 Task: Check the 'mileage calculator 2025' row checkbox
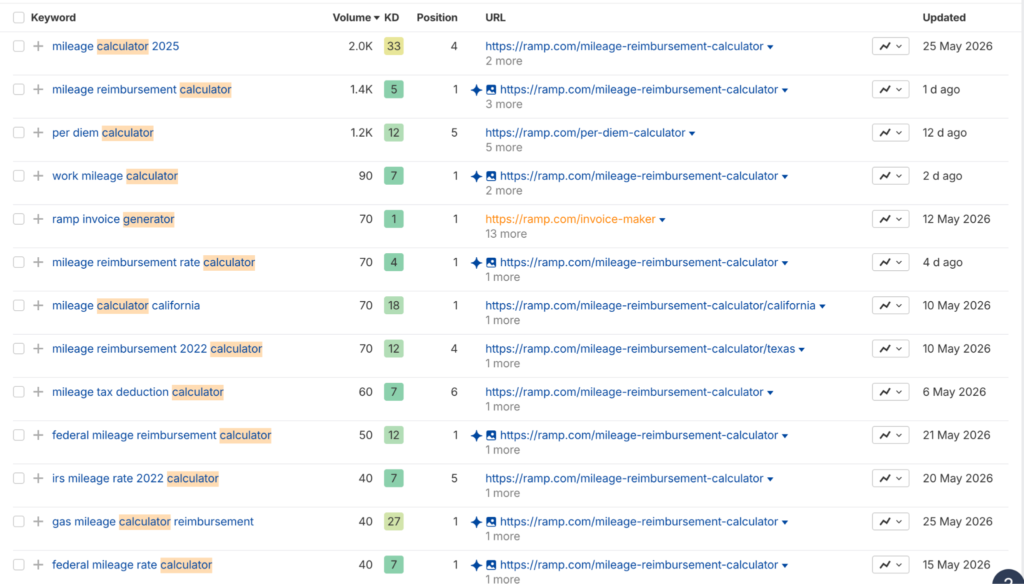click(x=18, y=46)
